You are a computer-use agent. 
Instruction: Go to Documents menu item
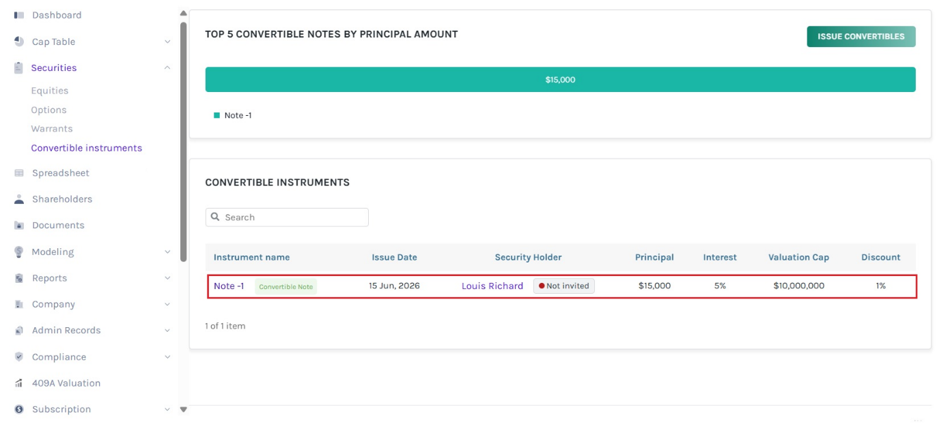click(58, 225)
